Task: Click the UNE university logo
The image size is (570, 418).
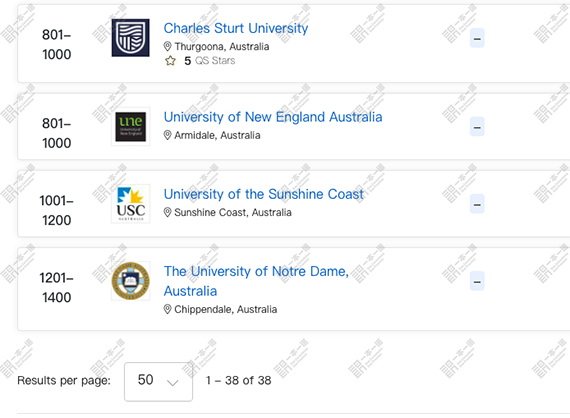Action: (x=131, y=126)
